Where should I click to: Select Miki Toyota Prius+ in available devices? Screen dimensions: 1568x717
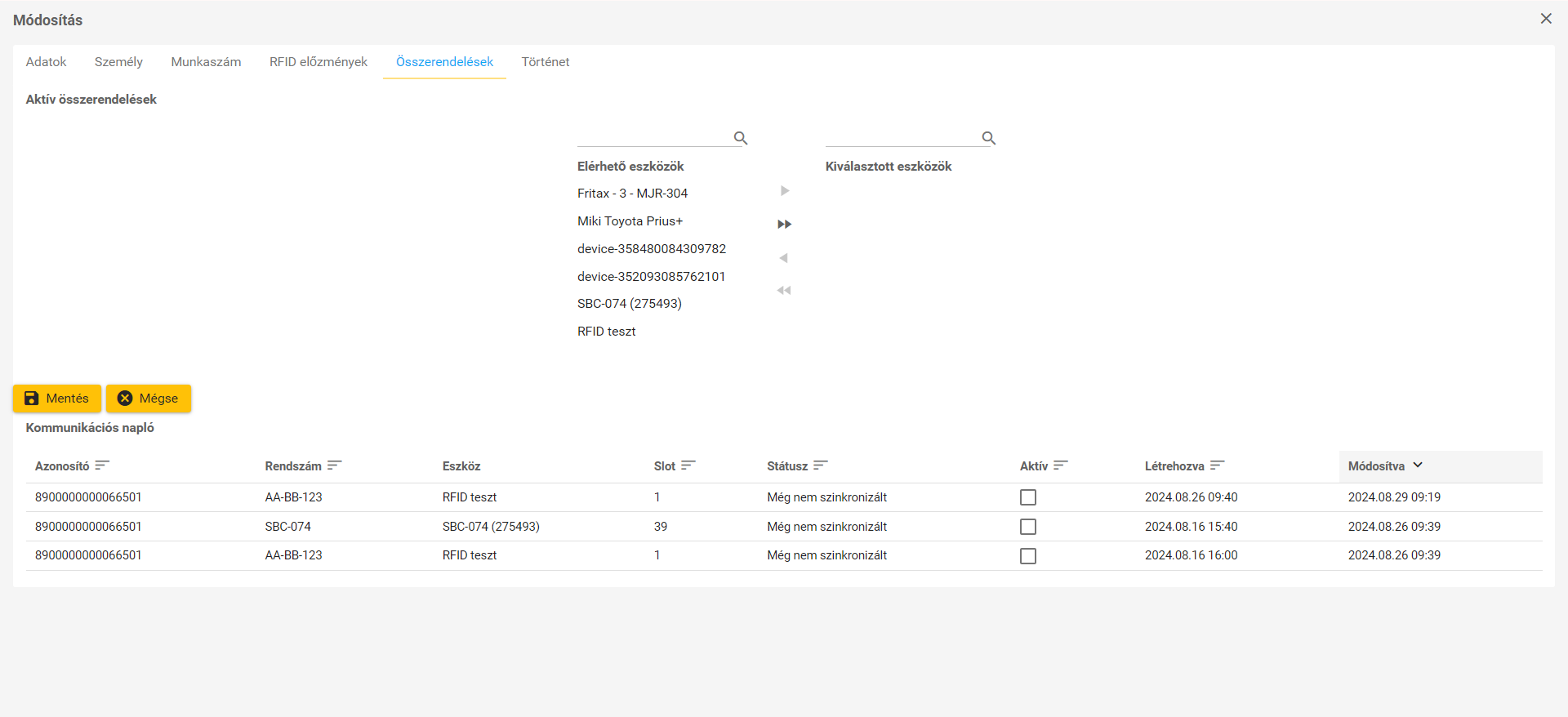pyautogui.click(x=630, y=221)
